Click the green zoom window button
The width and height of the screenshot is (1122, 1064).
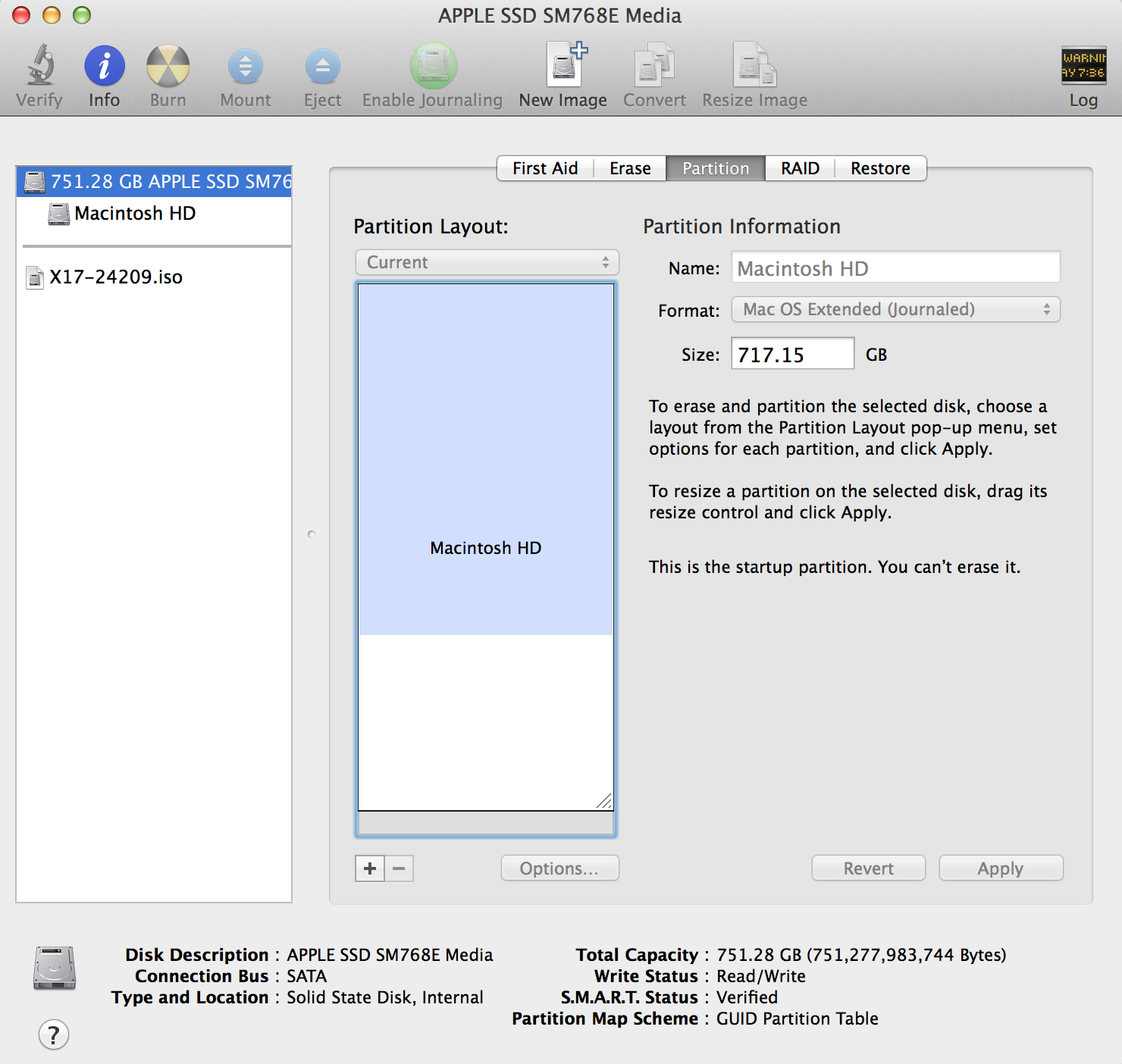tap(82, 15)
